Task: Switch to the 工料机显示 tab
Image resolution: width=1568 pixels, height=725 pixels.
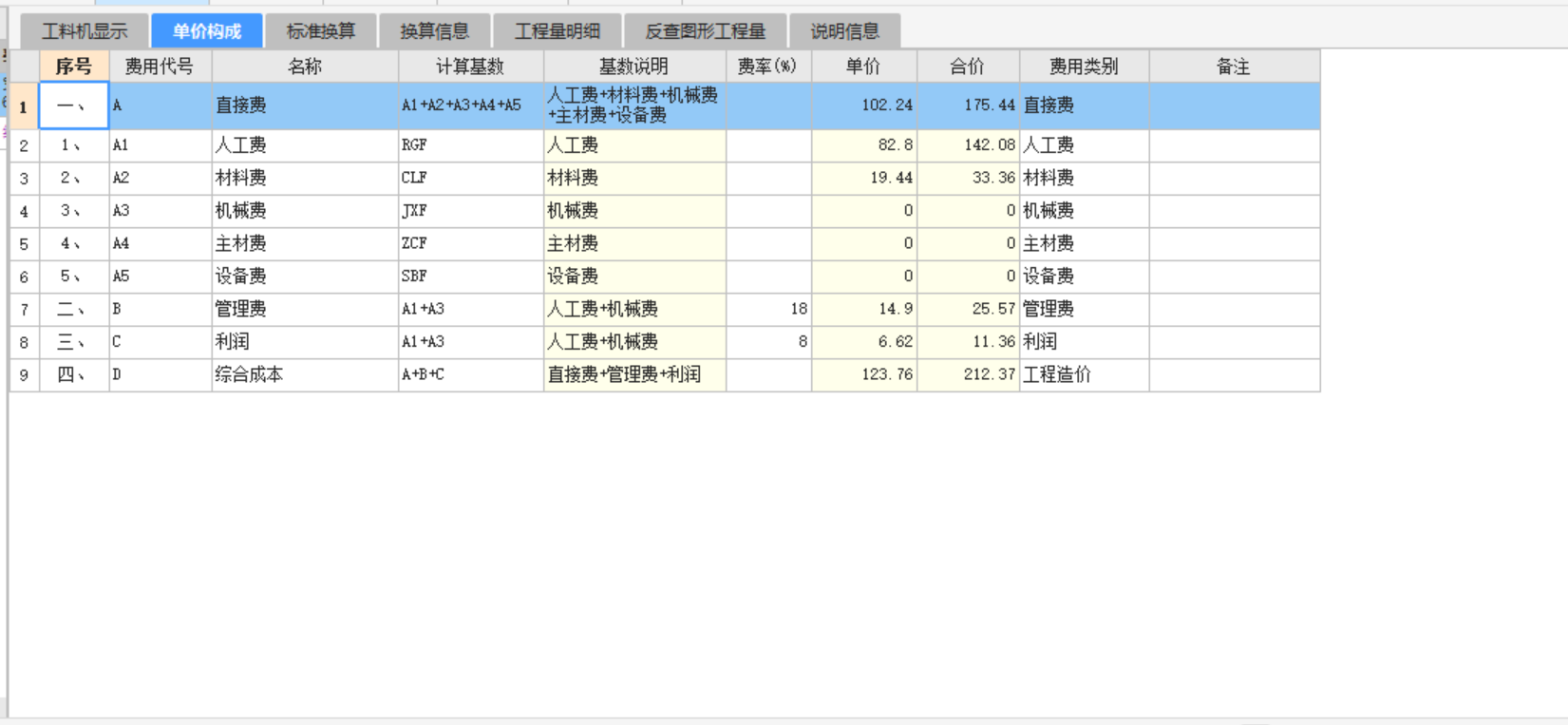Action: [x=85, y=31]
